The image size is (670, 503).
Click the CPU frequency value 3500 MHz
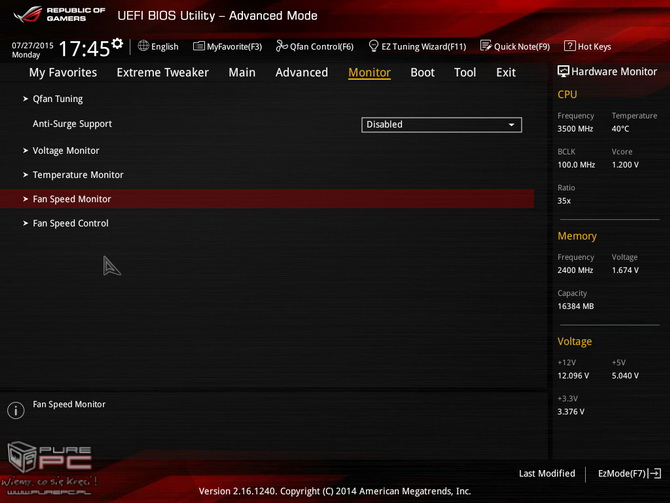[x=575, y=129]
